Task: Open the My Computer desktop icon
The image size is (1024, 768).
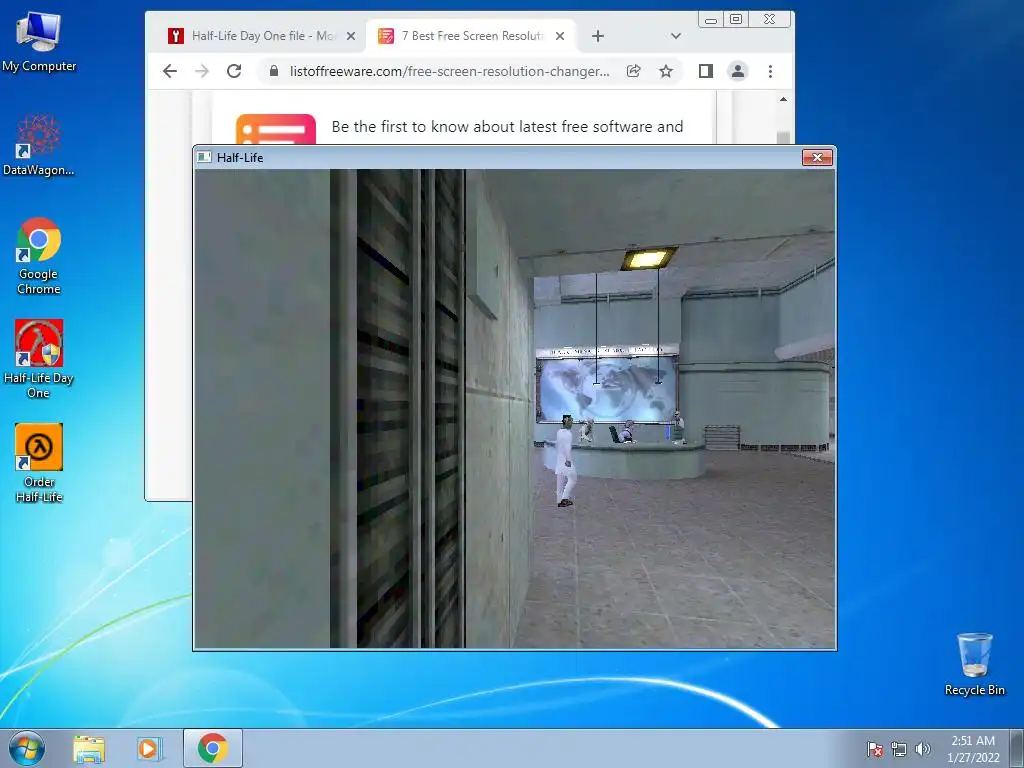Action: 39,42
